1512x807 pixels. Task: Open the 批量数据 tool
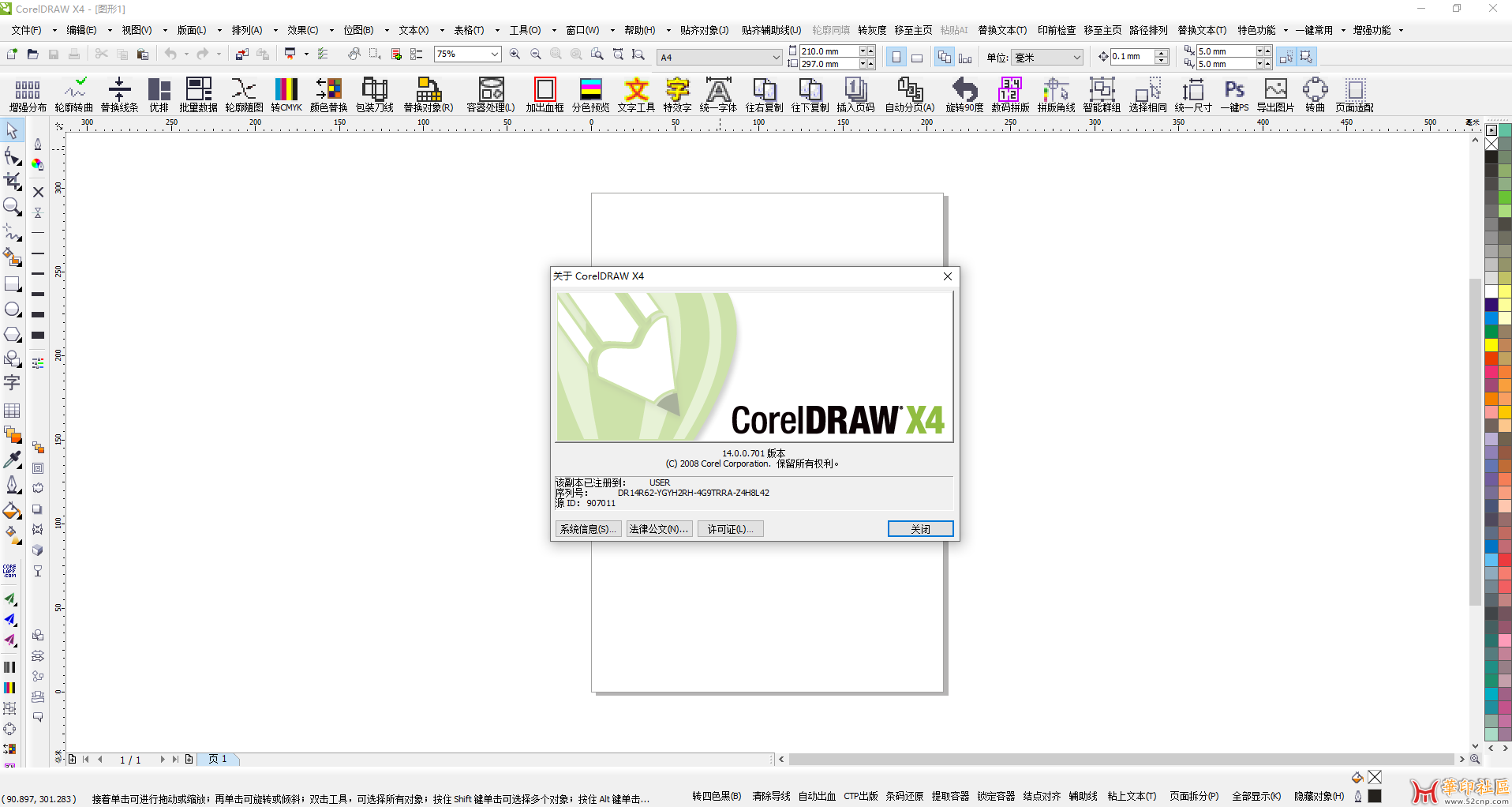pos(198,95)
